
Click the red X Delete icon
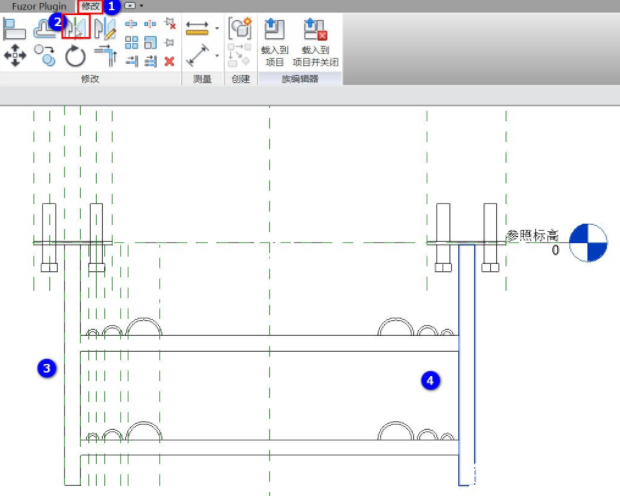tap(169, 61)
